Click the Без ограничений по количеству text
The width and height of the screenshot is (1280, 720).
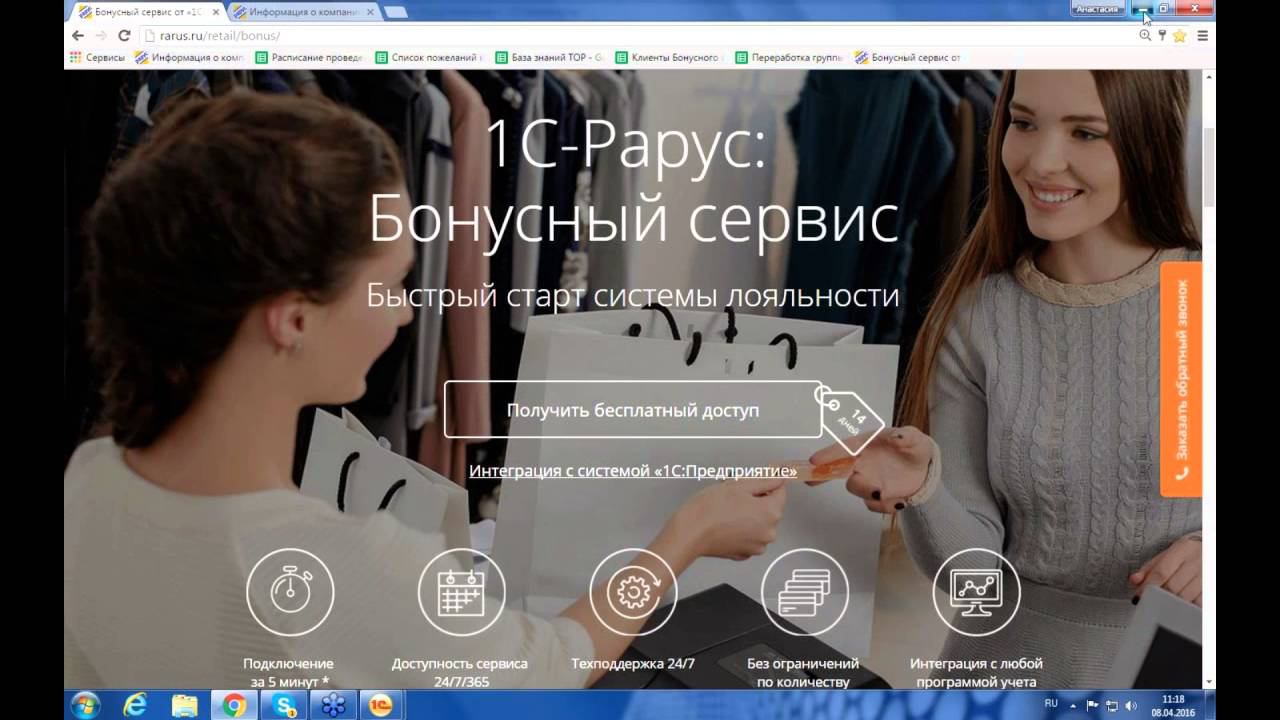coord(803,672)
